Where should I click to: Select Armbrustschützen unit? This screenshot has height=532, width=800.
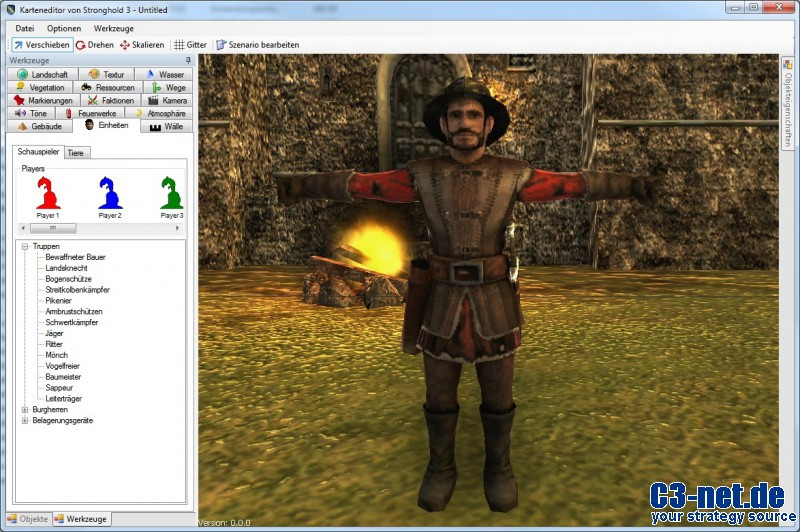pyautogui.click(x=74, y=312)
